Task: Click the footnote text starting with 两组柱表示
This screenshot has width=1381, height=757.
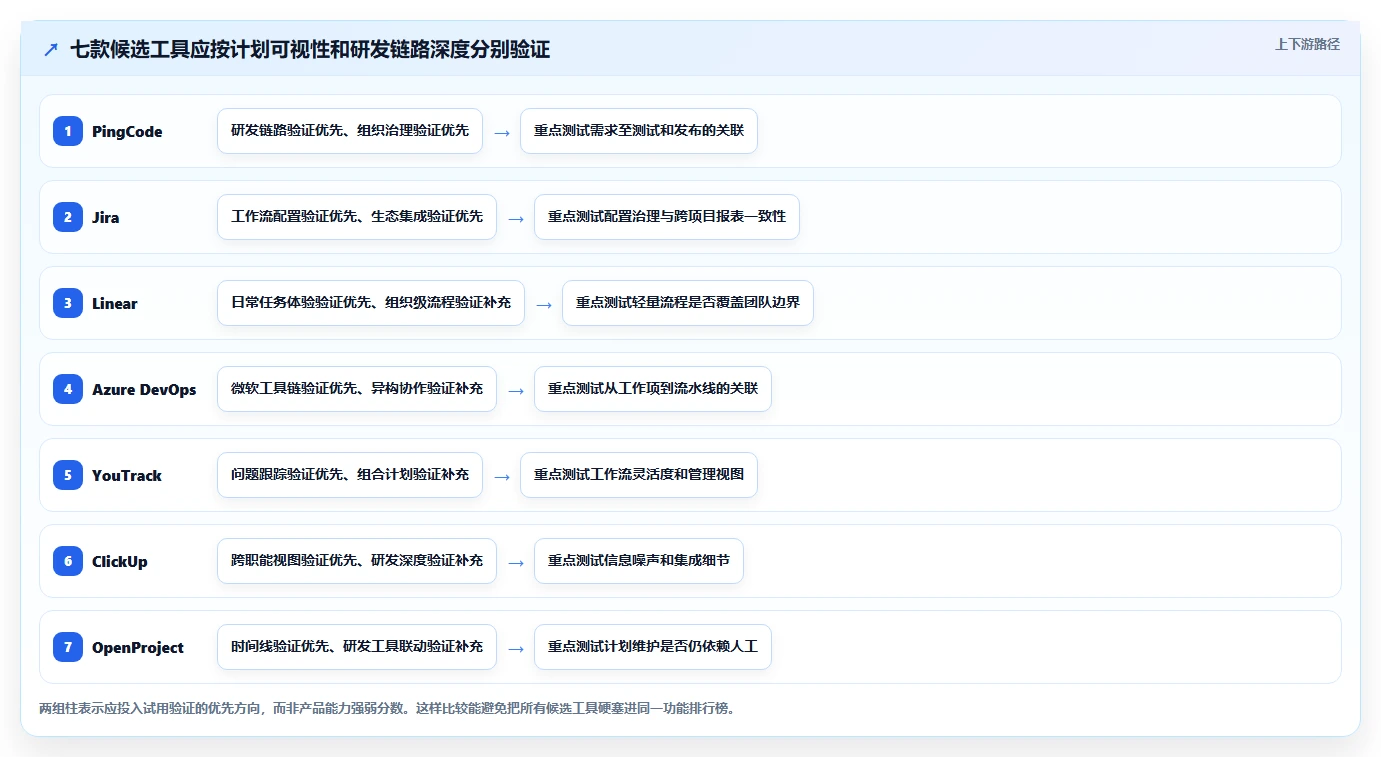Action: point(387,709)
